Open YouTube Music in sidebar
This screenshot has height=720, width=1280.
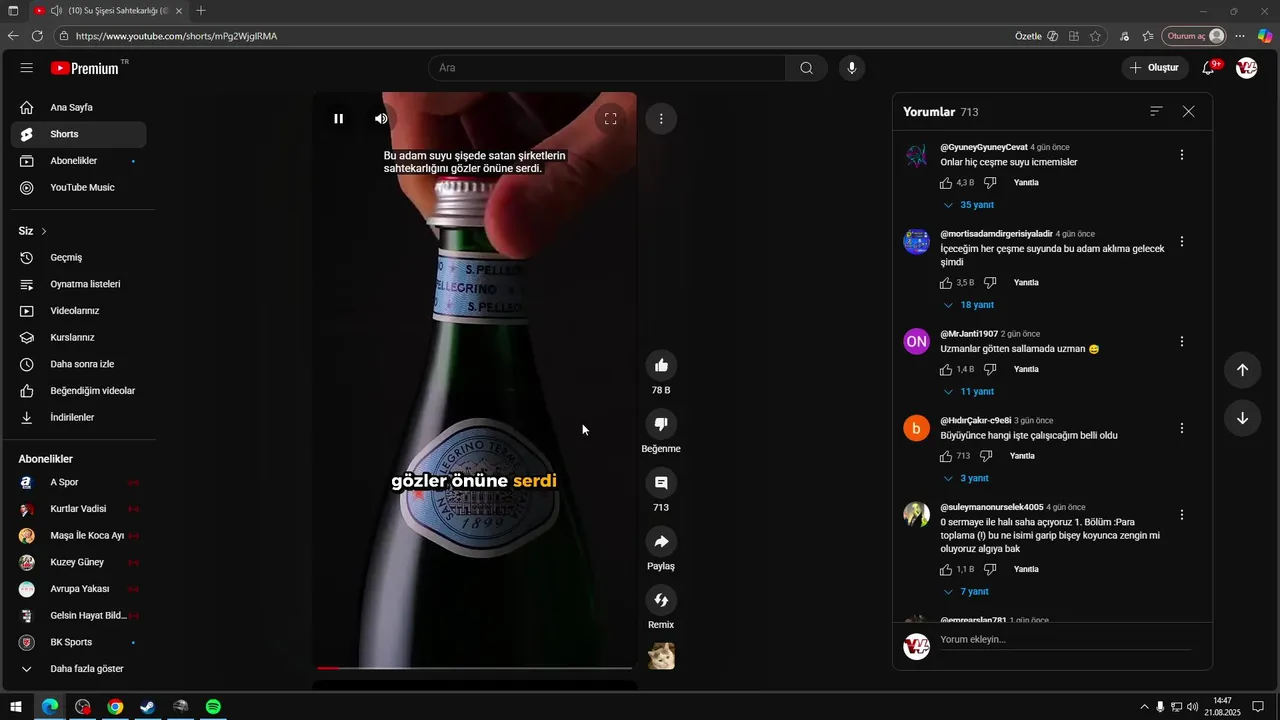78,188
